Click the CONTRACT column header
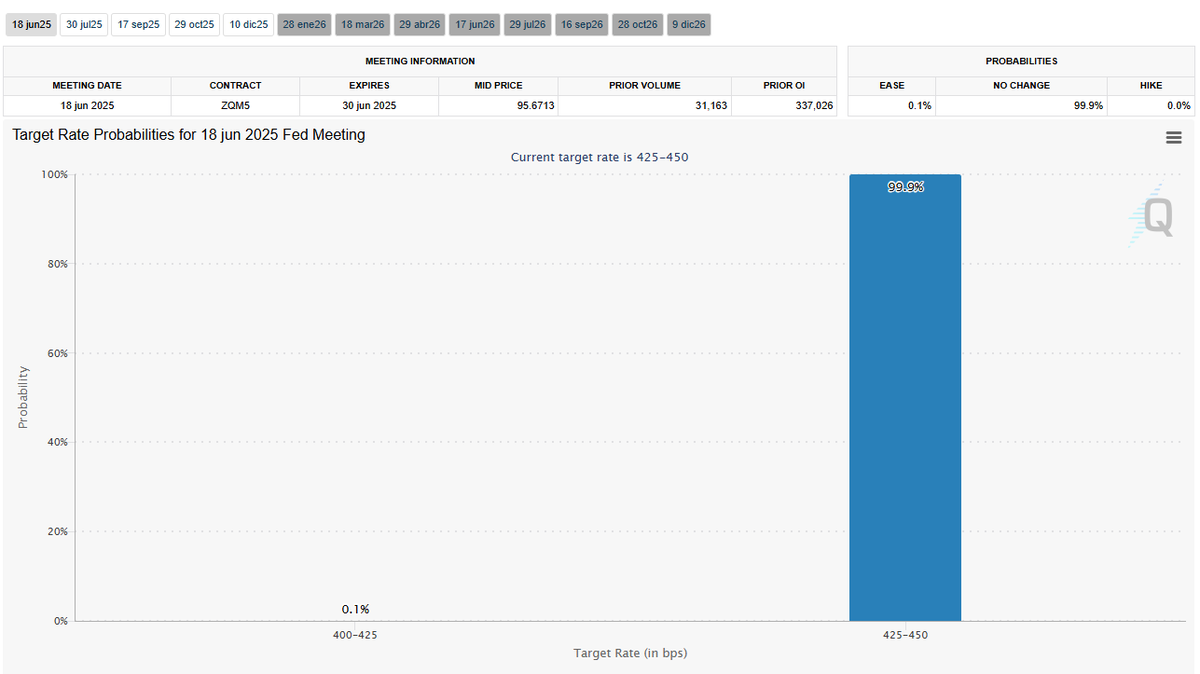 [235, 86]
